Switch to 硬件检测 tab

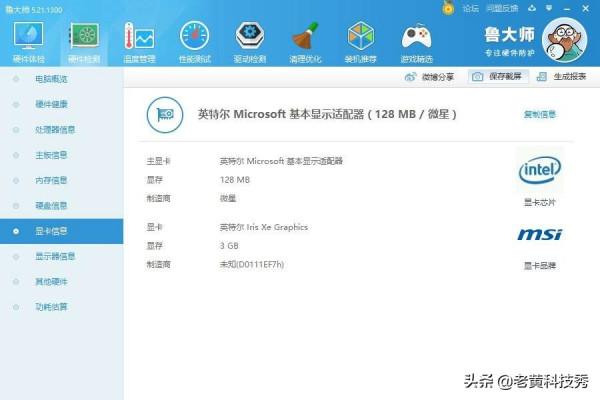(x=84, y=37)
